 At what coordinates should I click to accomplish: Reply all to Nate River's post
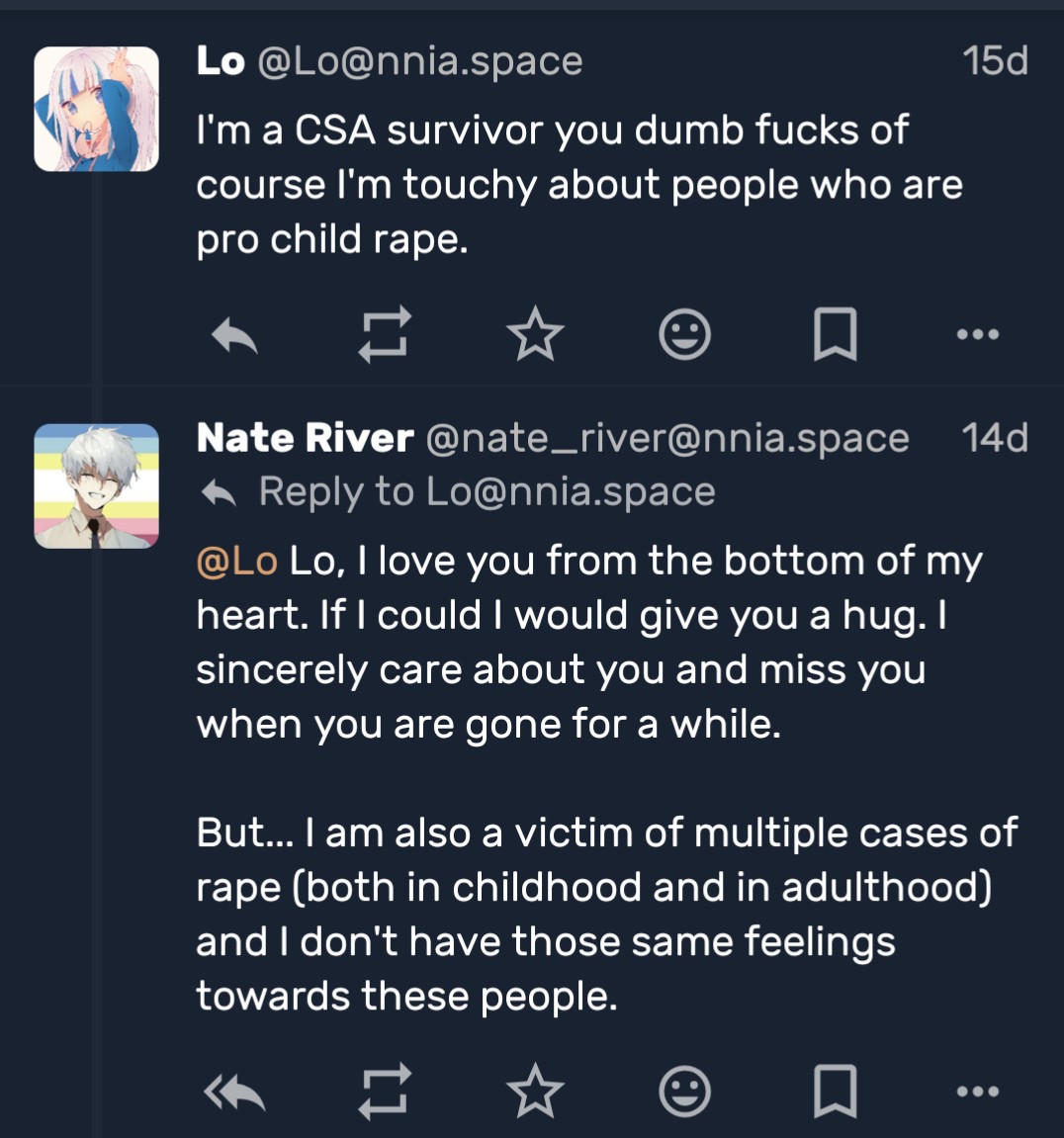coord(235,1093)
